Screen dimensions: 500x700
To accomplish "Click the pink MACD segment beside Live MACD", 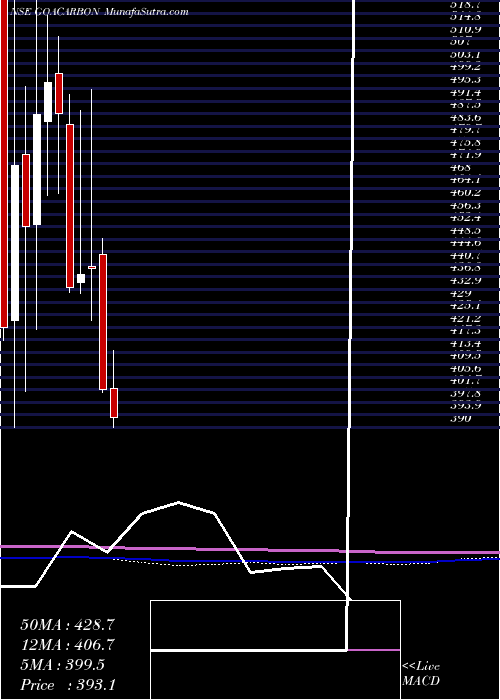I will pos(374,650).
